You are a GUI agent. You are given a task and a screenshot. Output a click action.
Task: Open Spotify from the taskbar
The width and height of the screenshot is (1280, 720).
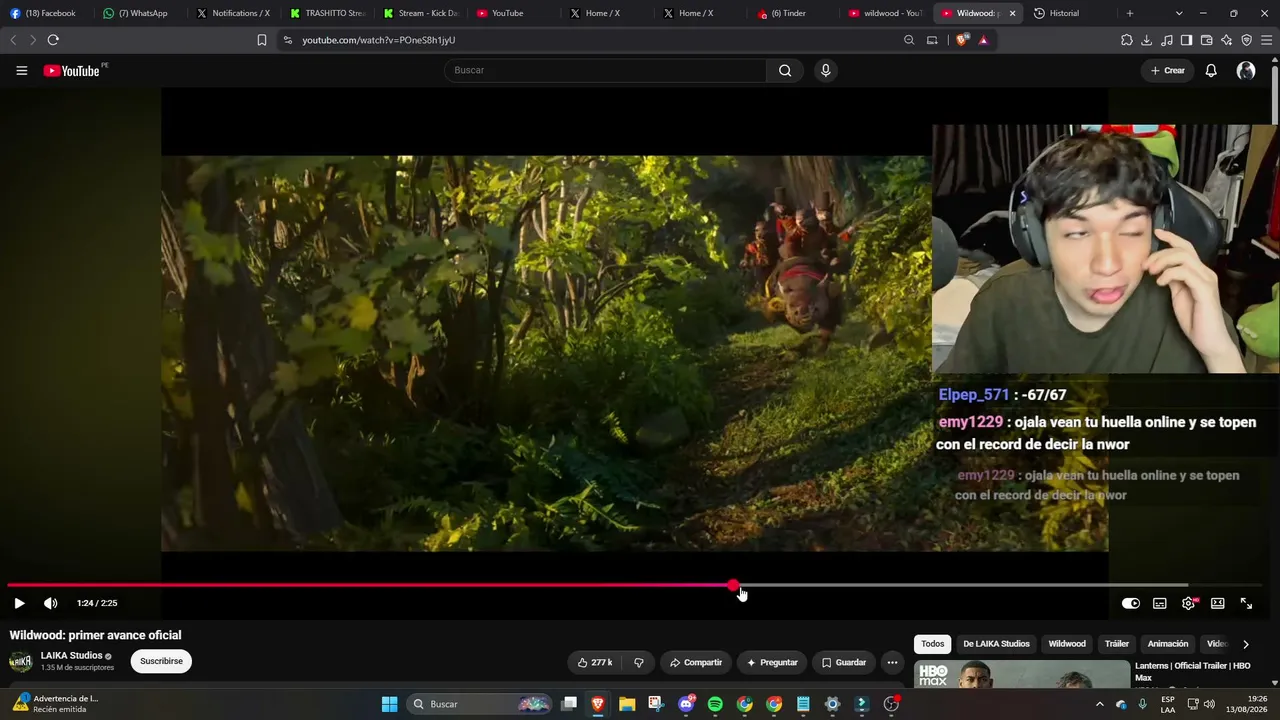(x=715, y=704)
